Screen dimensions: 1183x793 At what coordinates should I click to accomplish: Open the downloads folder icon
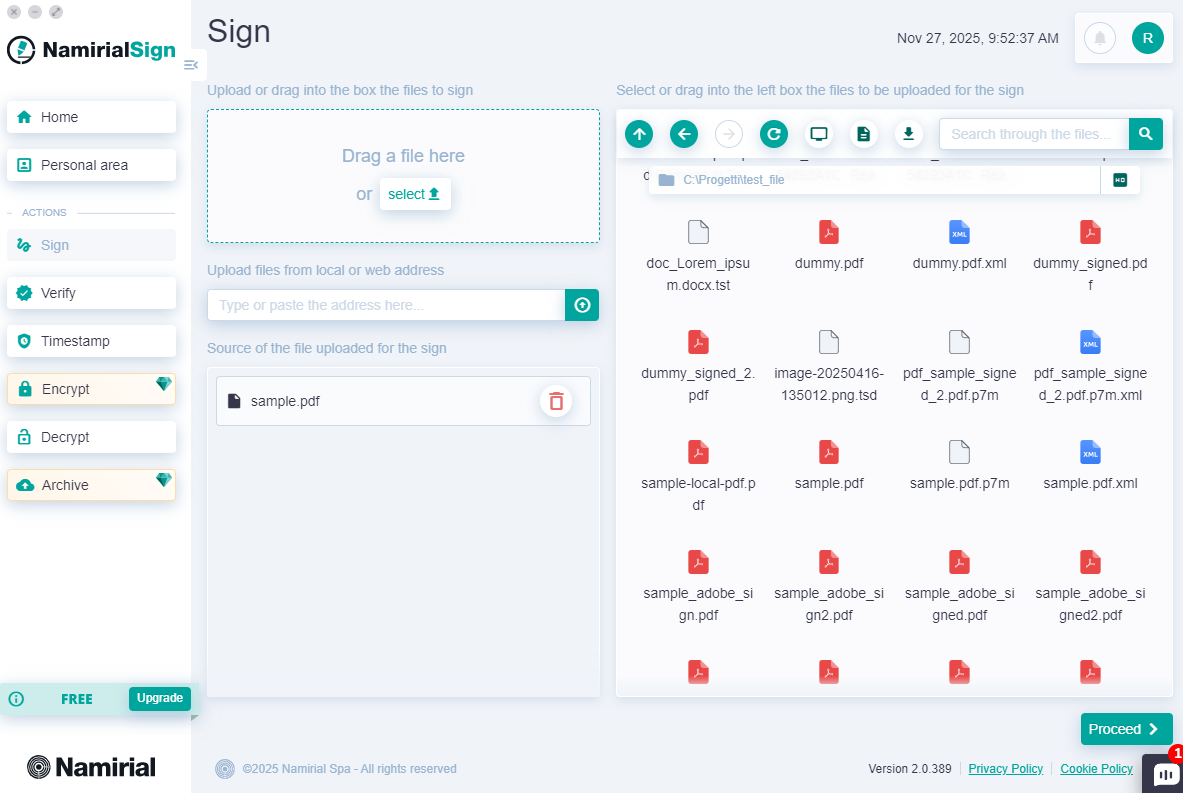tap(908, 134)
